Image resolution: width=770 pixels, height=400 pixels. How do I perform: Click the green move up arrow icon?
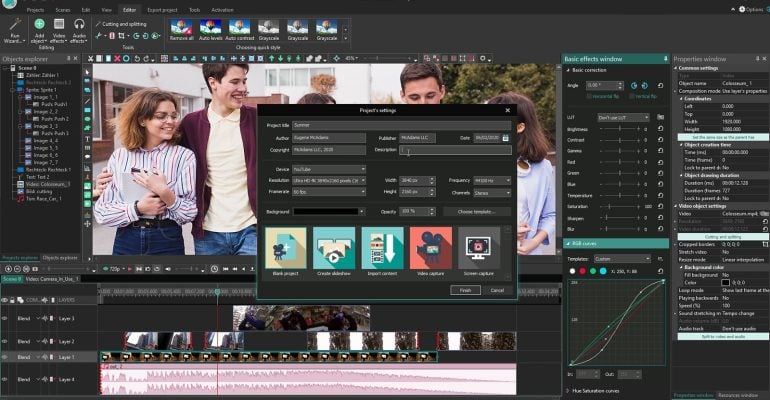pyautogui.click(x=271, y=58)
